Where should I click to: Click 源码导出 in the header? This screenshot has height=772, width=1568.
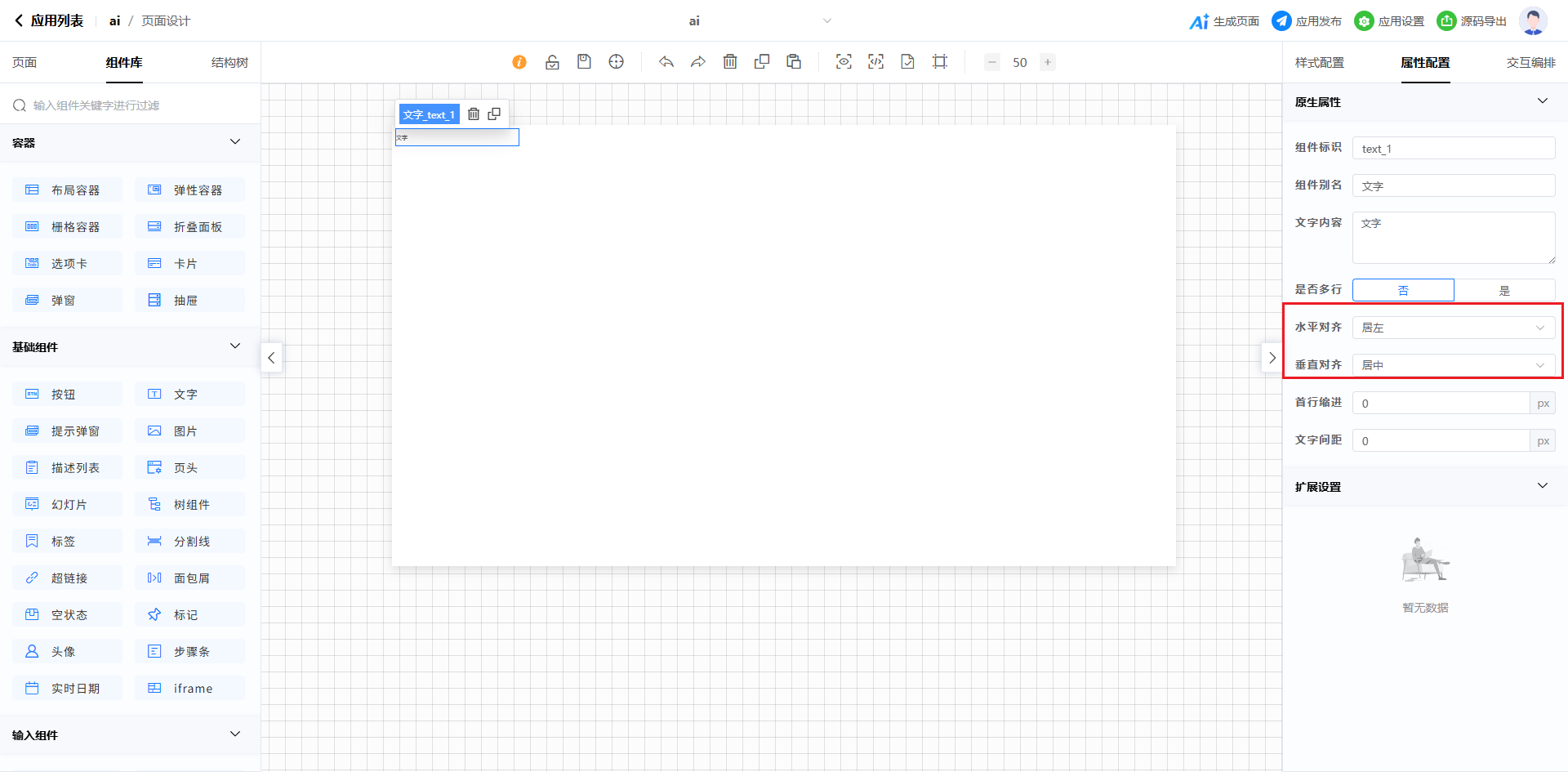pyautogui.click(x=1472, y=21)
